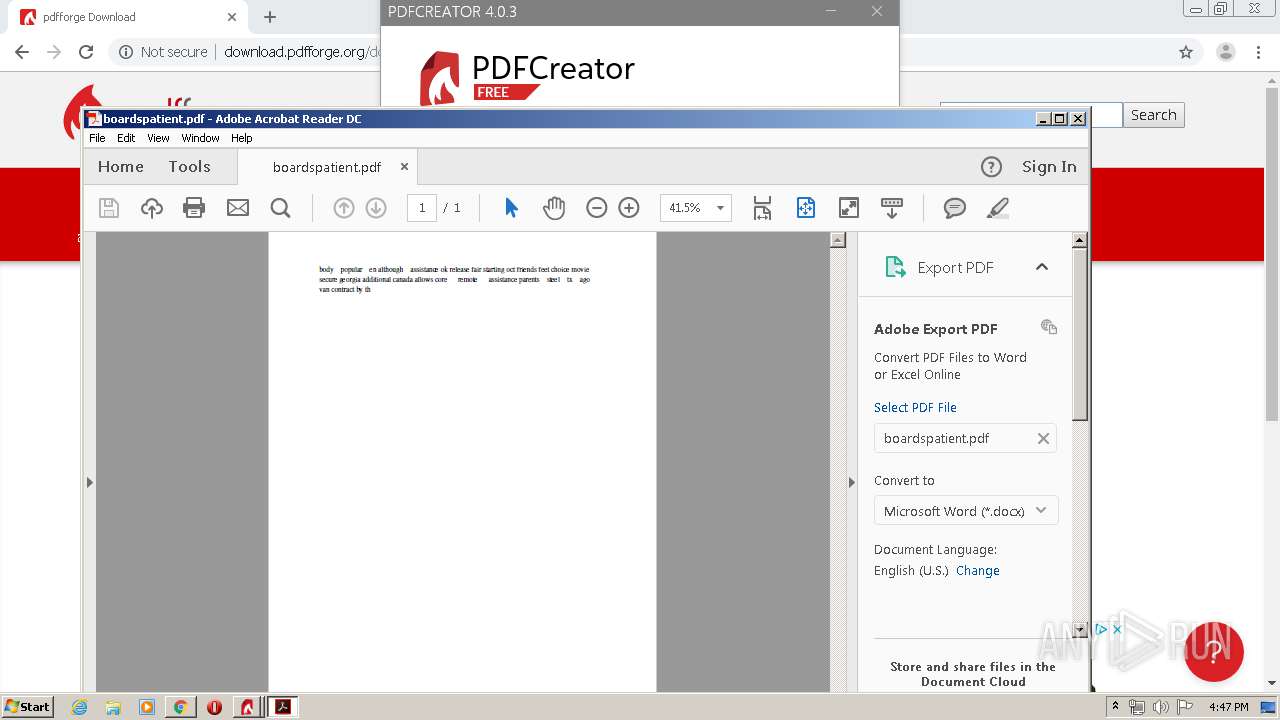Switch to the Tools tab
Viewport: 1280px width, 720px height.
coord(190,167)
